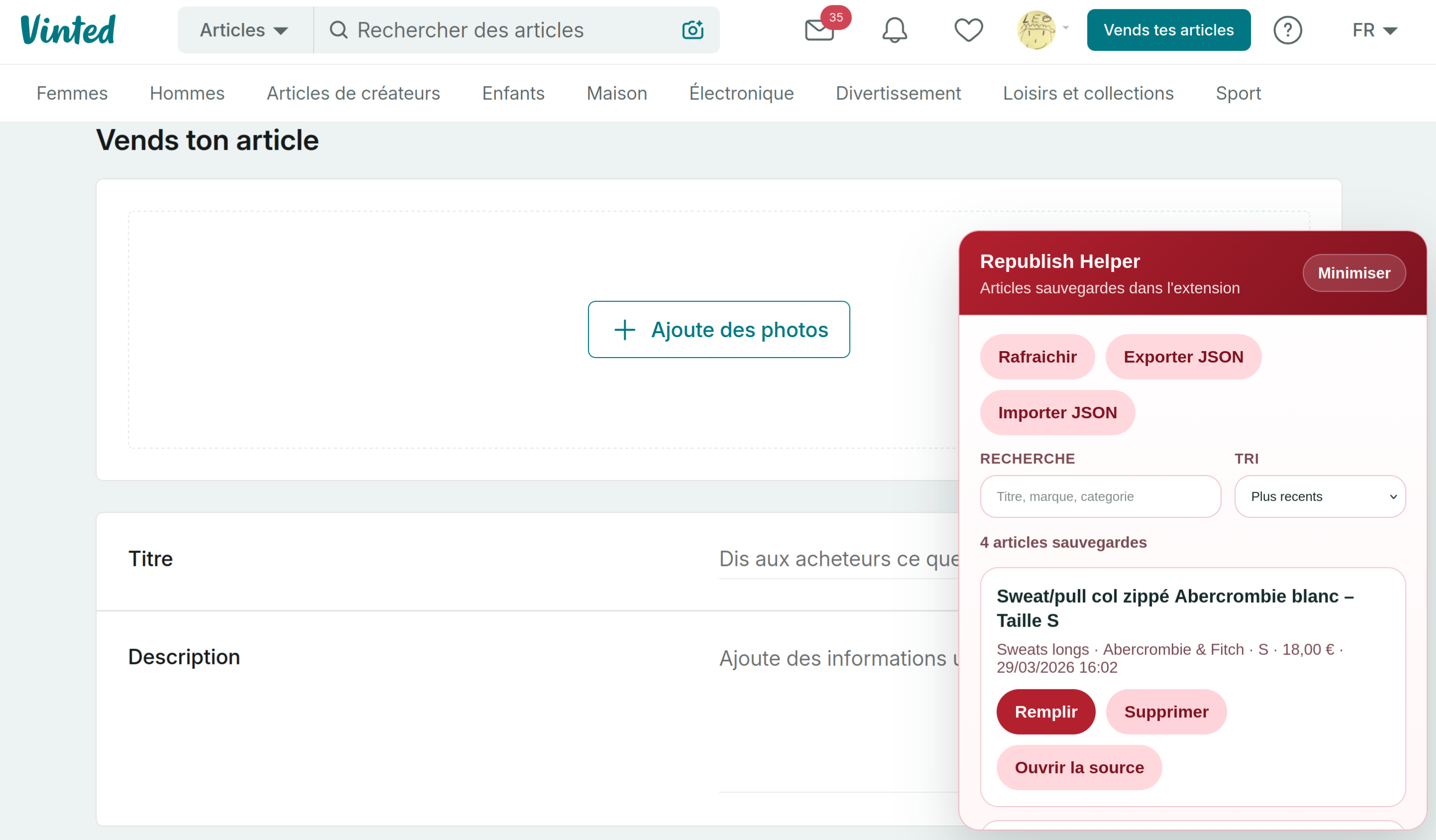Image resolution: width=1436 pixels, height=840 pixels.
Task: Click the Sweat/pull col zippé Abercrombie title
Action: coord(1175,608)
